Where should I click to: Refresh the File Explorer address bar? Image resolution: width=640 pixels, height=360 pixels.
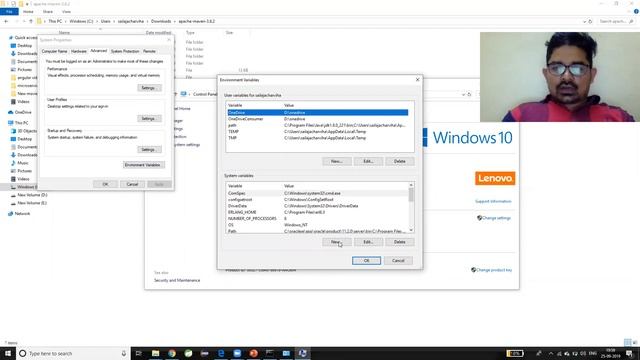coord(590,21)
